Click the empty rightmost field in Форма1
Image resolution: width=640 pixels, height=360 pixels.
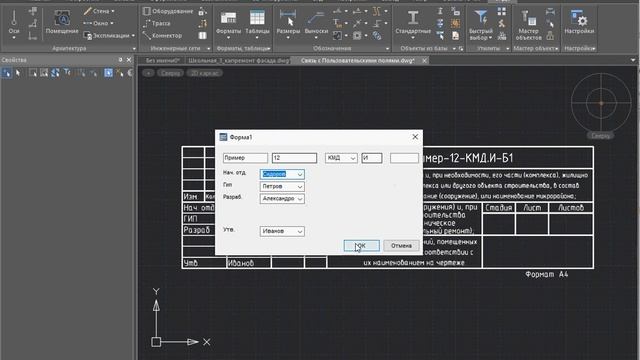(404, 158)
